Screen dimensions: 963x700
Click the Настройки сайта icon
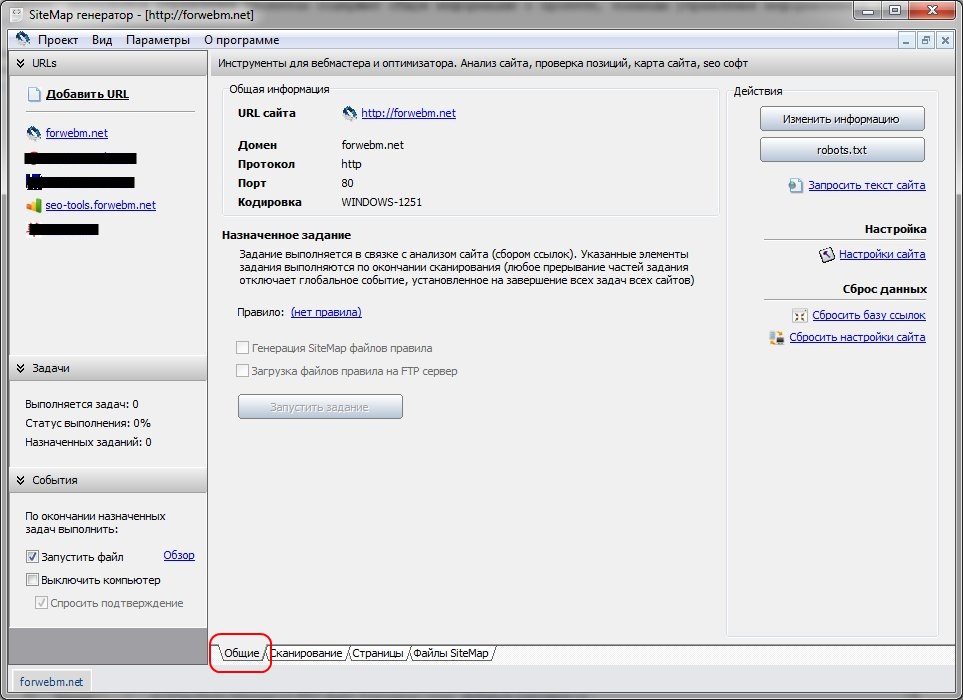[826, 255]
